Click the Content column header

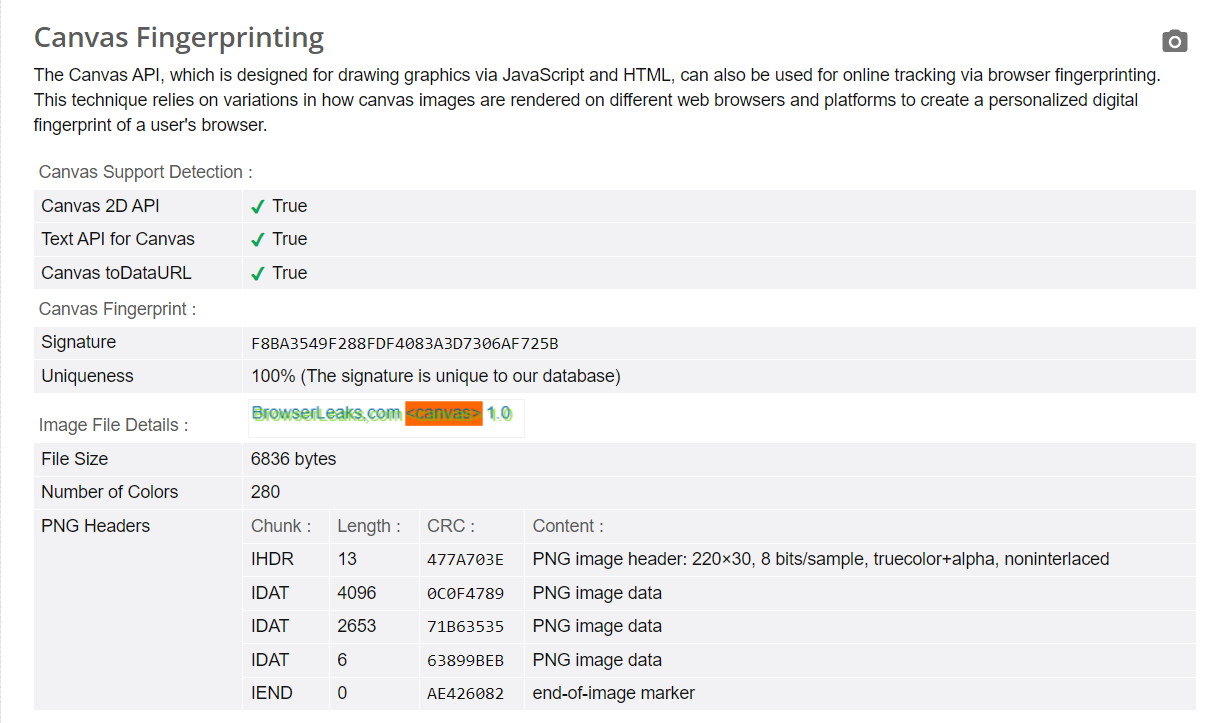568,526
